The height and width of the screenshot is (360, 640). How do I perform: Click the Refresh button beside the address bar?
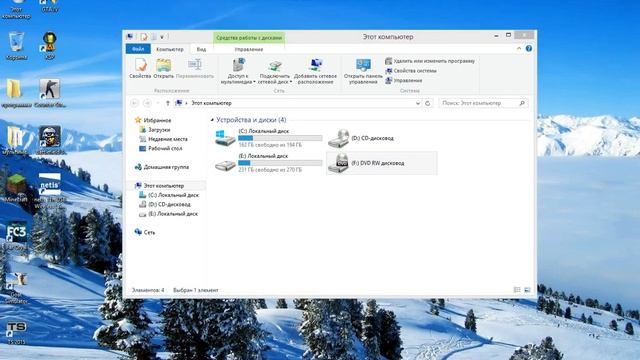(x=427, y=103)
